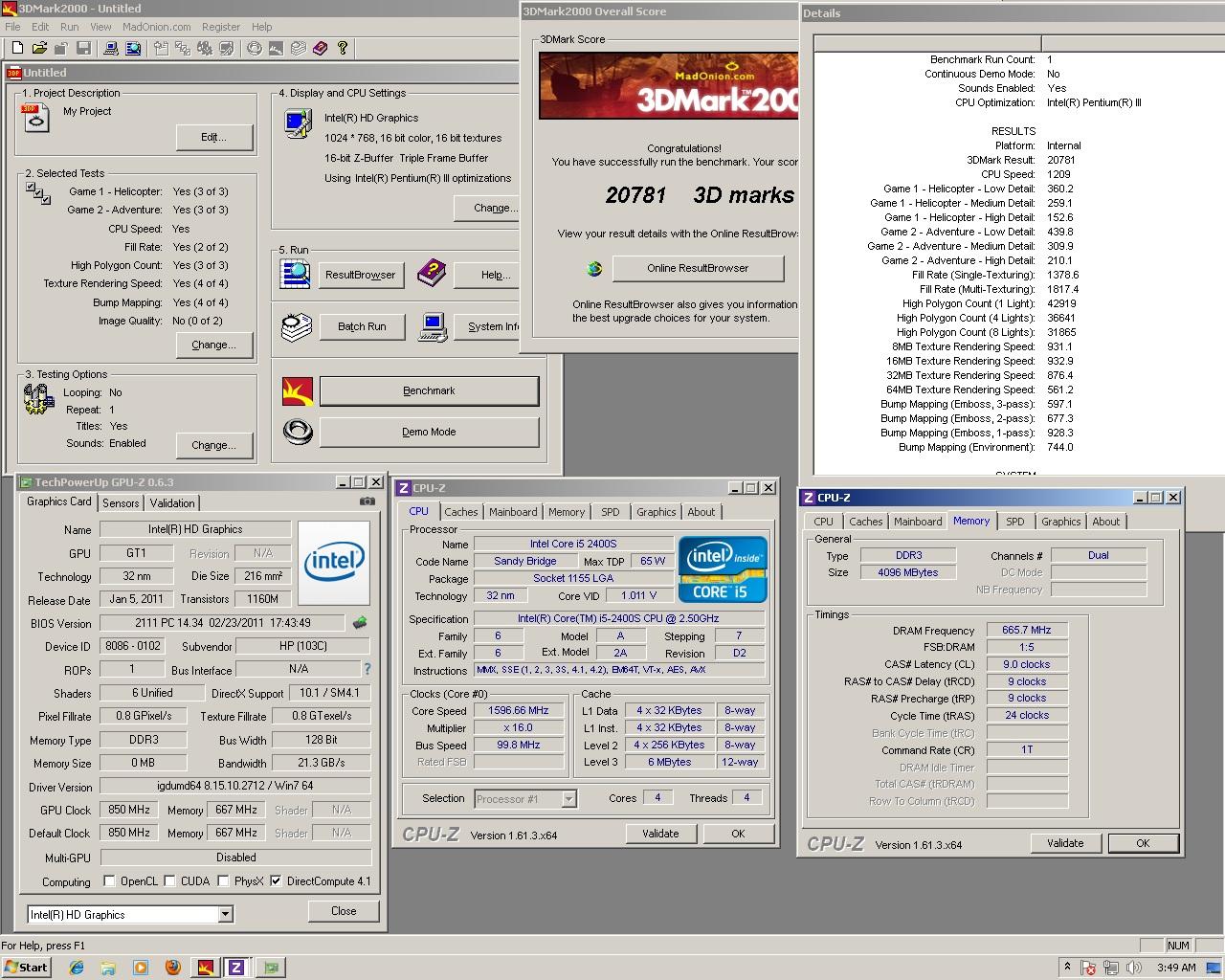Click the Display and CPU Settings monitor icon

[x=298, y=123]
